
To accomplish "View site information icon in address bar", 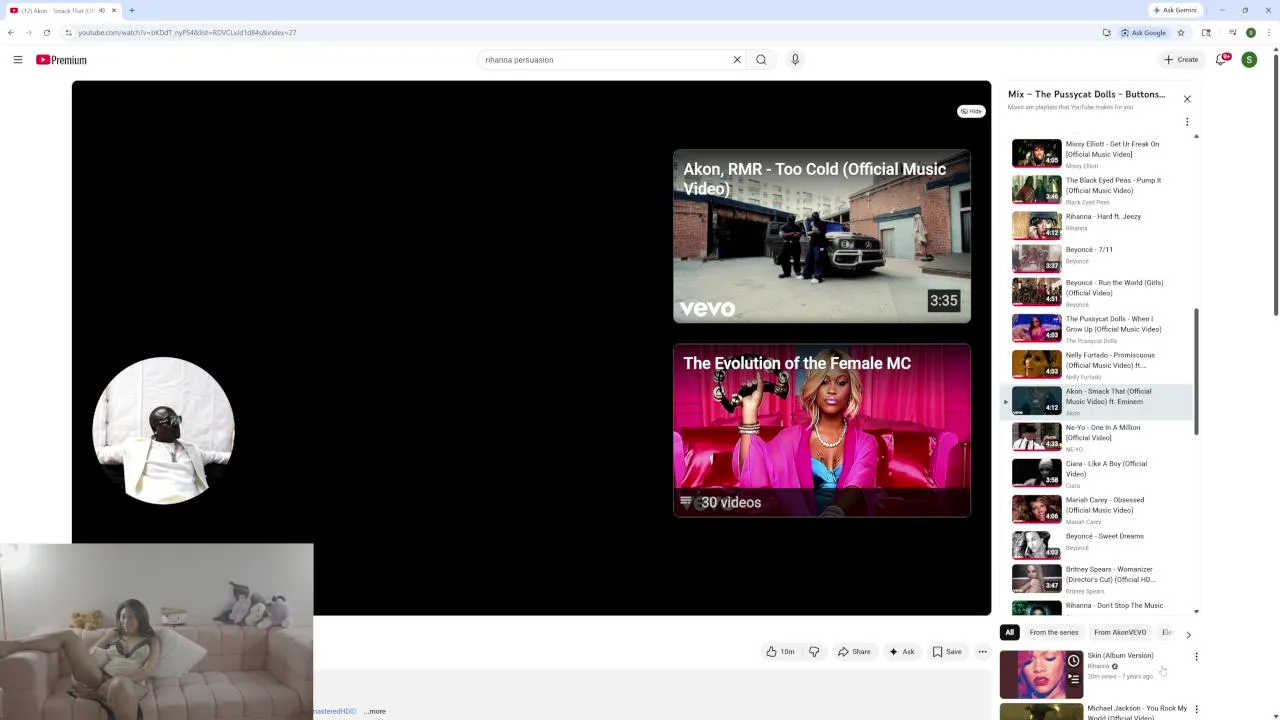I will (x=68, y=32).
